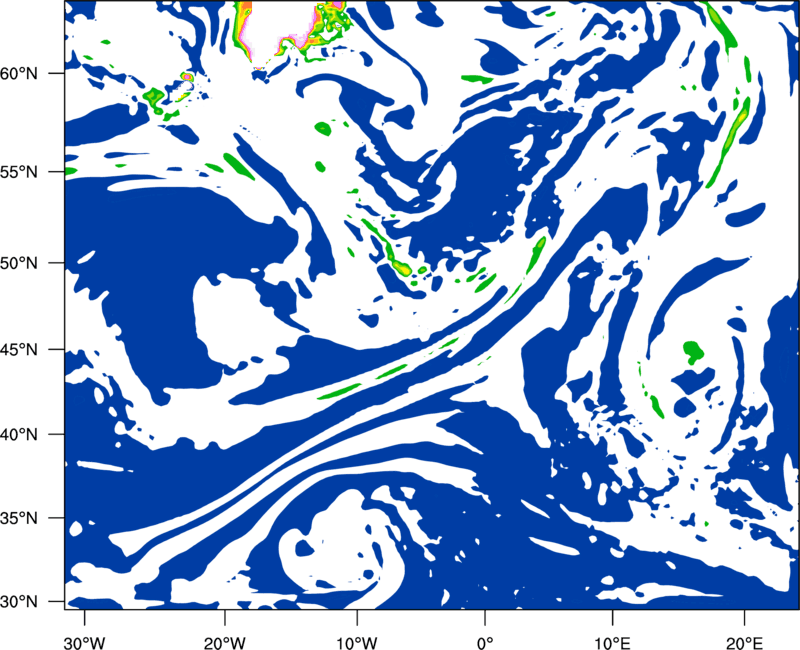Click the 30°W longitude label

tap(85, 643)
